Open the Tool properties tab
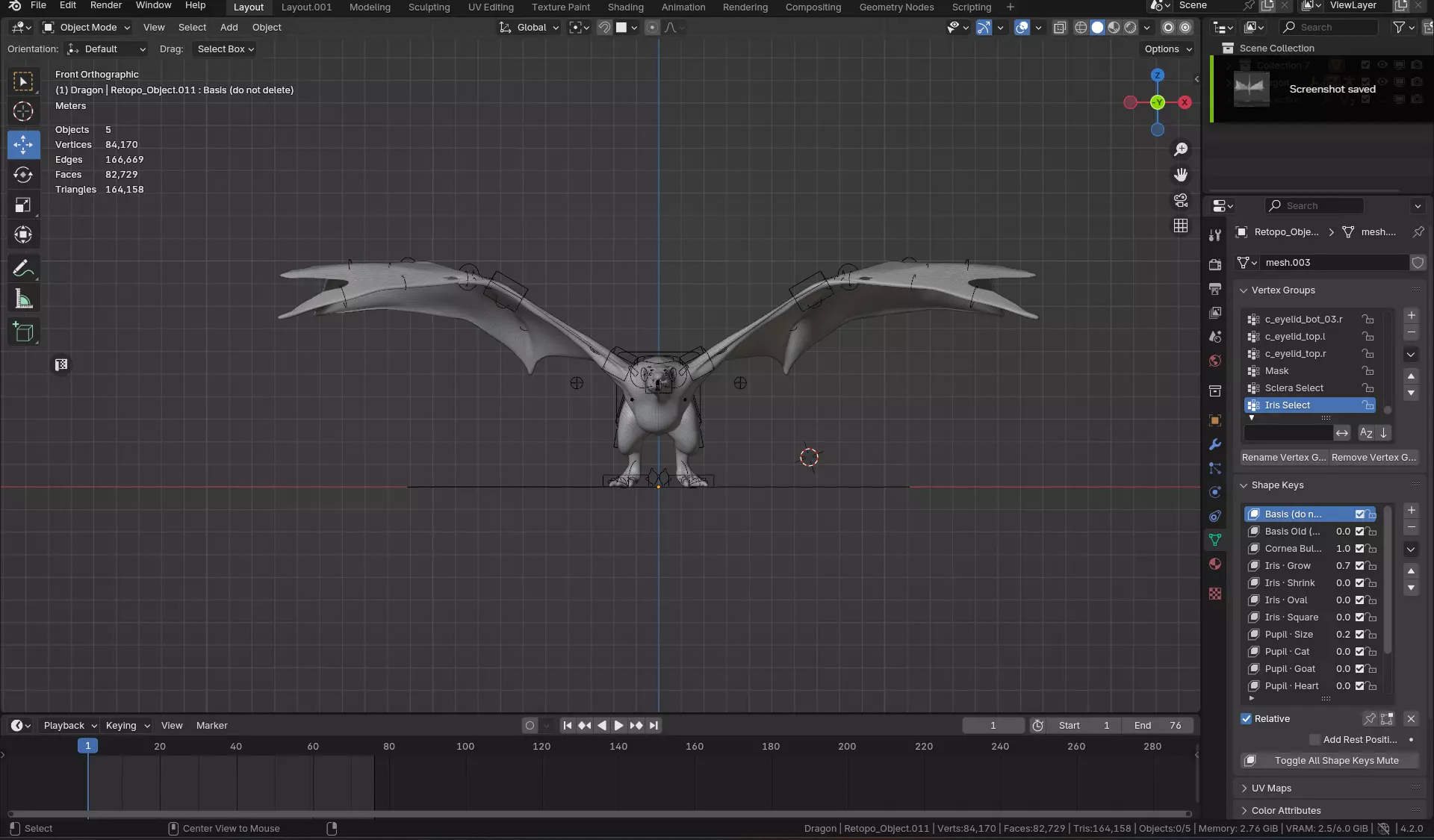This screenshot has width=1434, height=840. [1215, 235]
